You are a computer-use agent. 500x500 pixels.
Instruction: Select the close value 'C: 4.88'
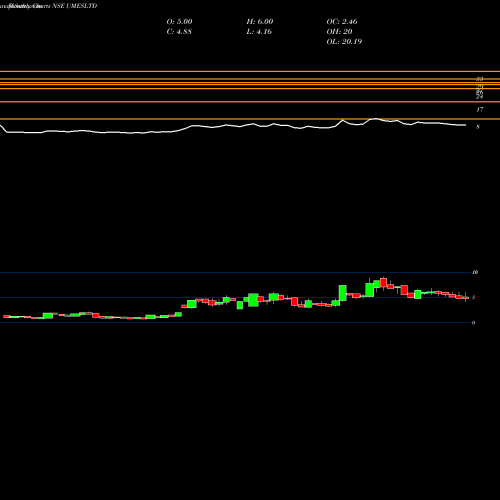pos(179,32)
